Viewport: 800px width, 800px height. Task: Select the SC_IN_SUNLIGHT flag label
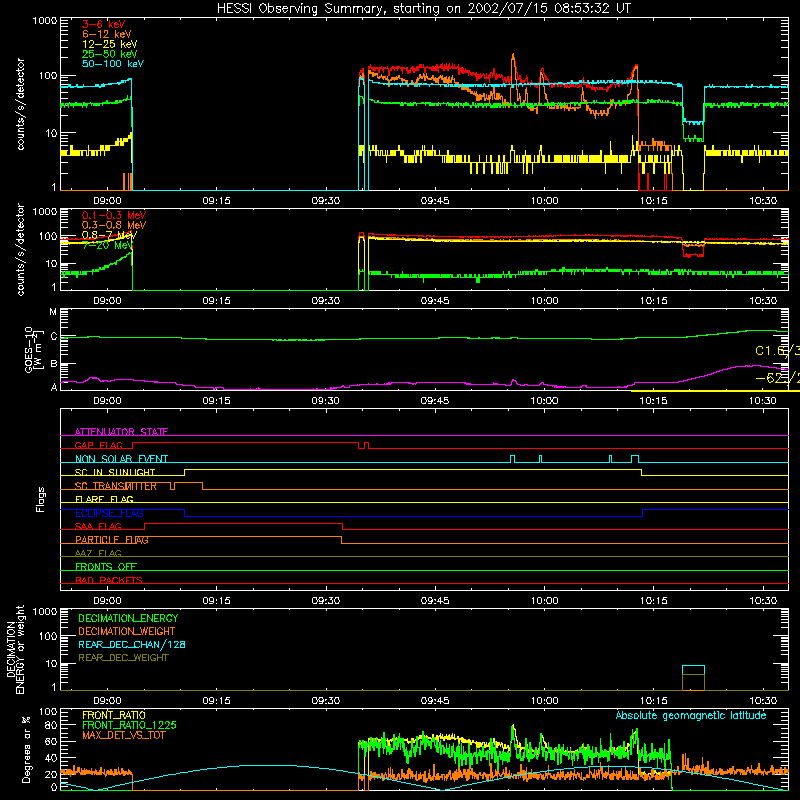coord(115,472)
